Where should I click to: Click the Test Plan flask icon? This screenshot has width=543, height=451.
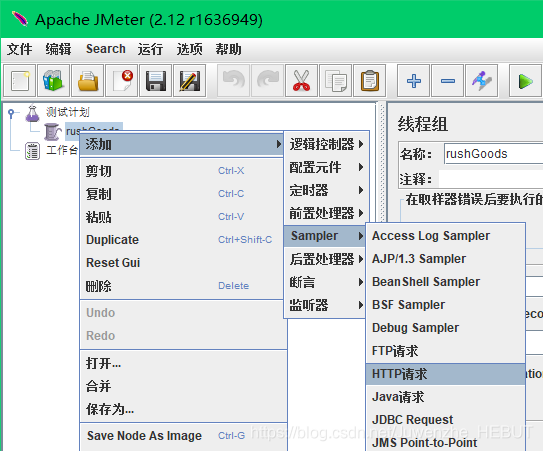pyautogui.click(x=33, y=113)
